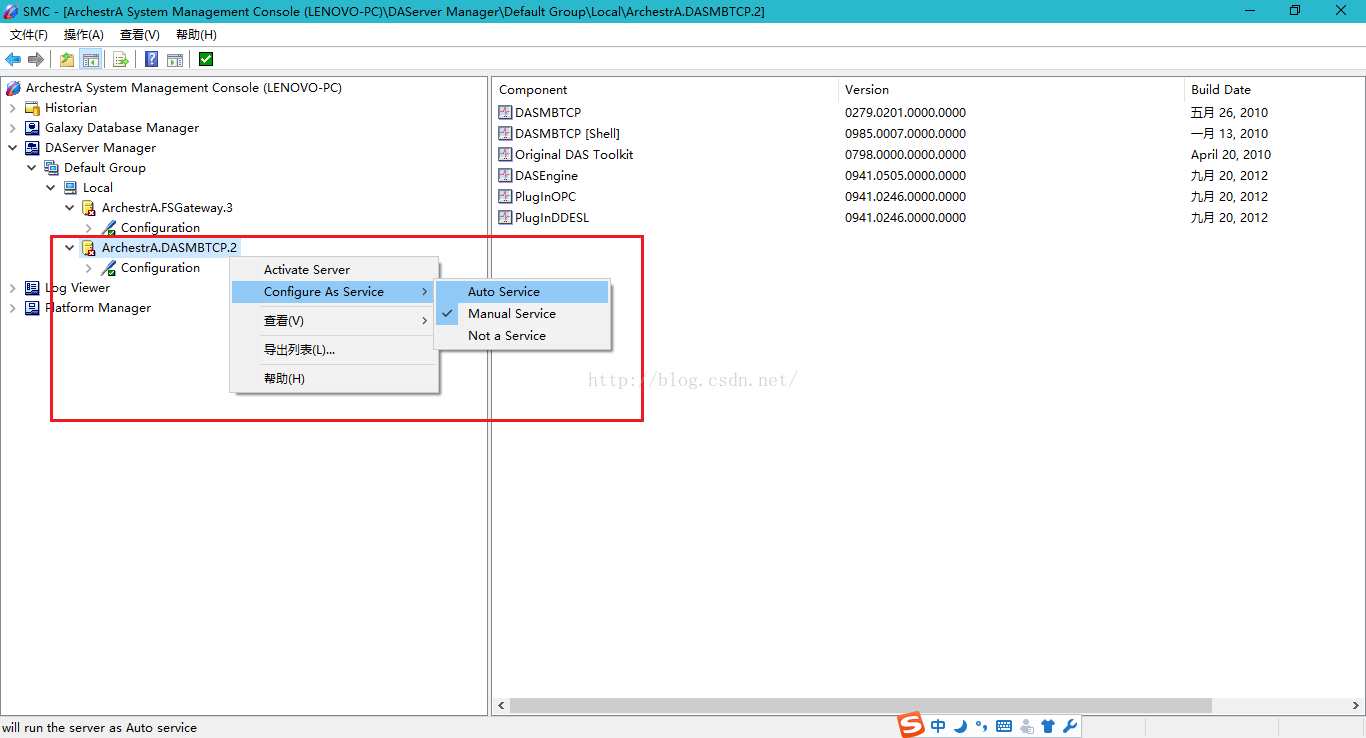The width and height of the screenshot is (1366, 738).
Task: Toggle punctuation mode in Sogou bar
Action: 981,727
